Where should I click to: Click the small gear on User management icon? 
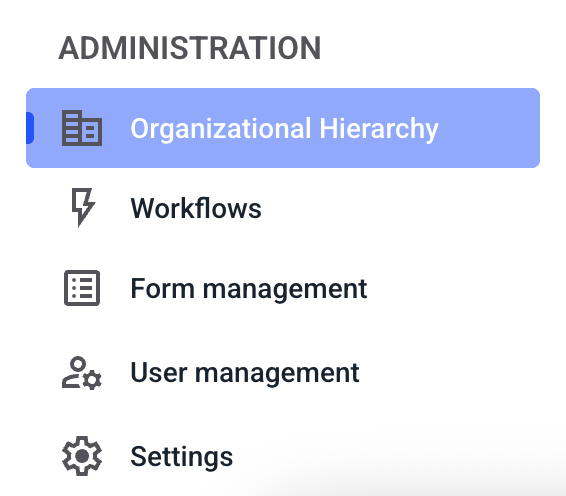(93, 380)
